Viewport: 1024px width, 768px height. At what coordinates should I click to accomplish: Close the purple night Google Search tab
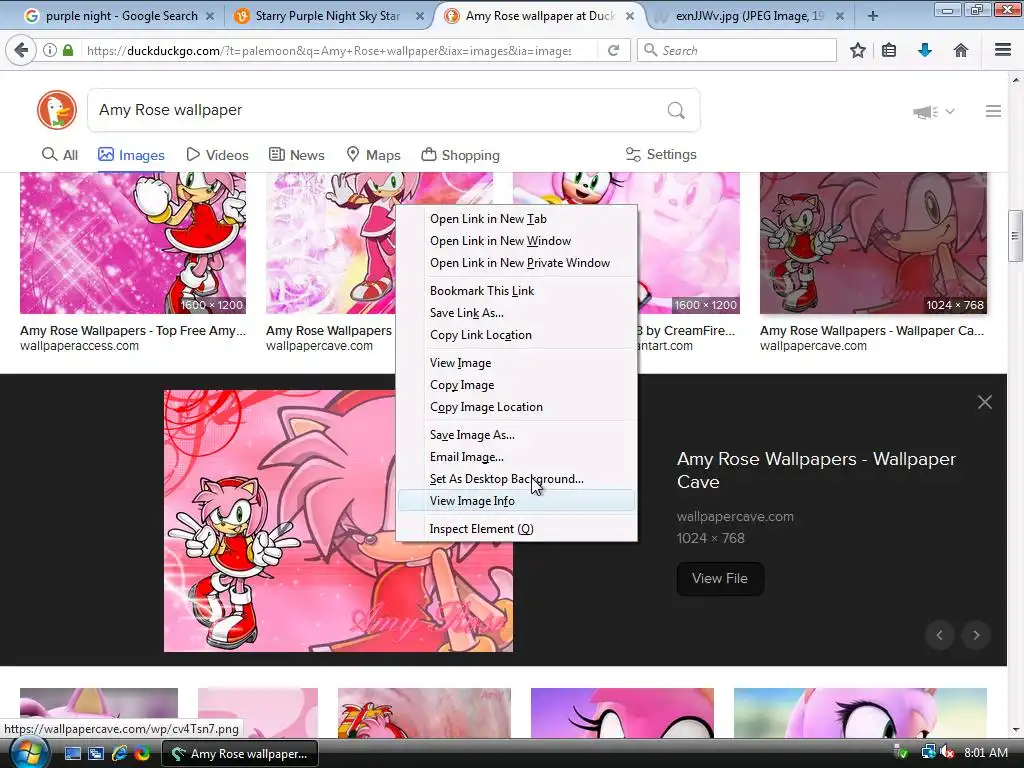(x=210, y=16)
